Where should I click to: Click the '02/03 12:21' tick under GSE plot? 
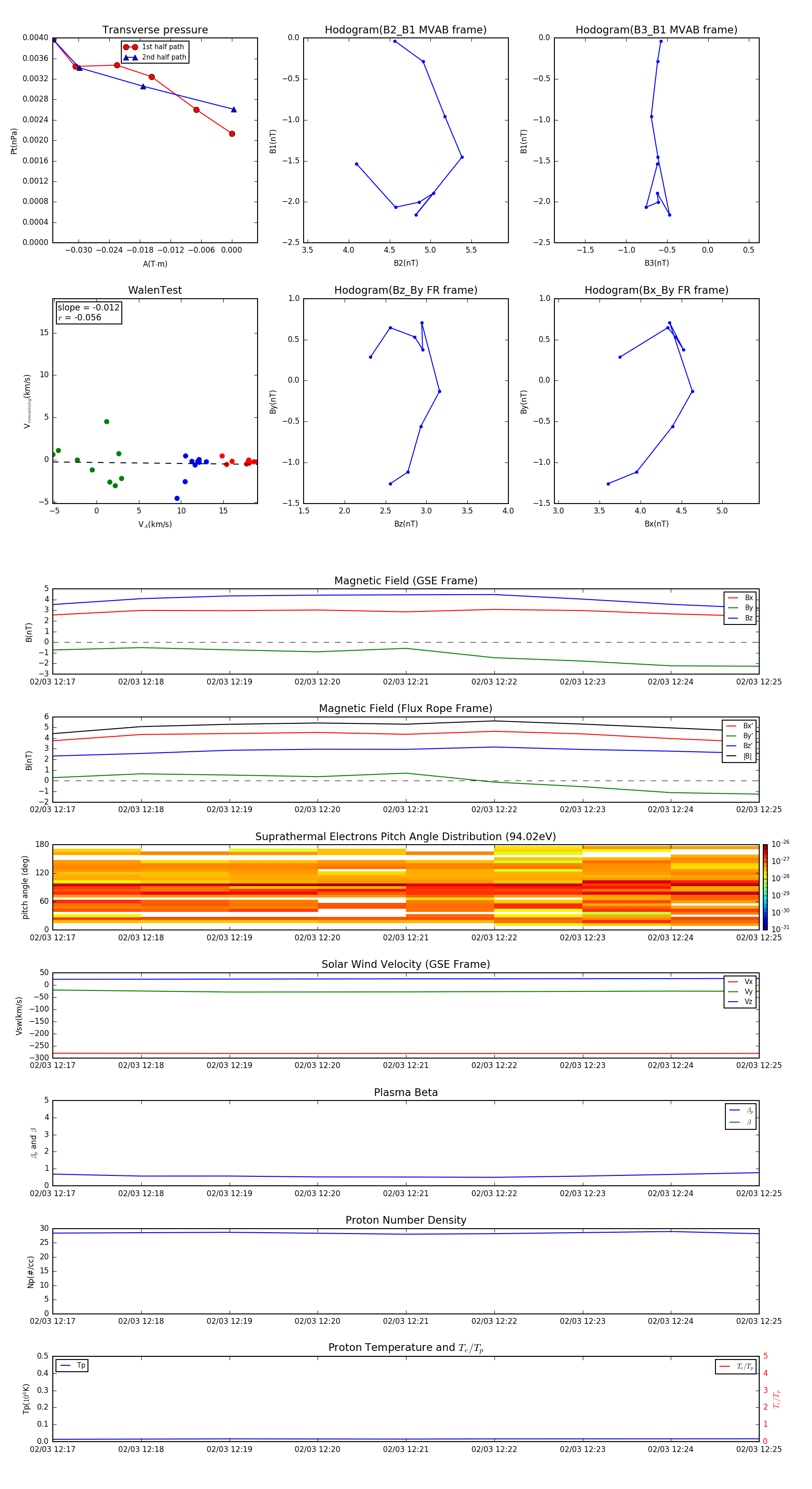(406, 682)
